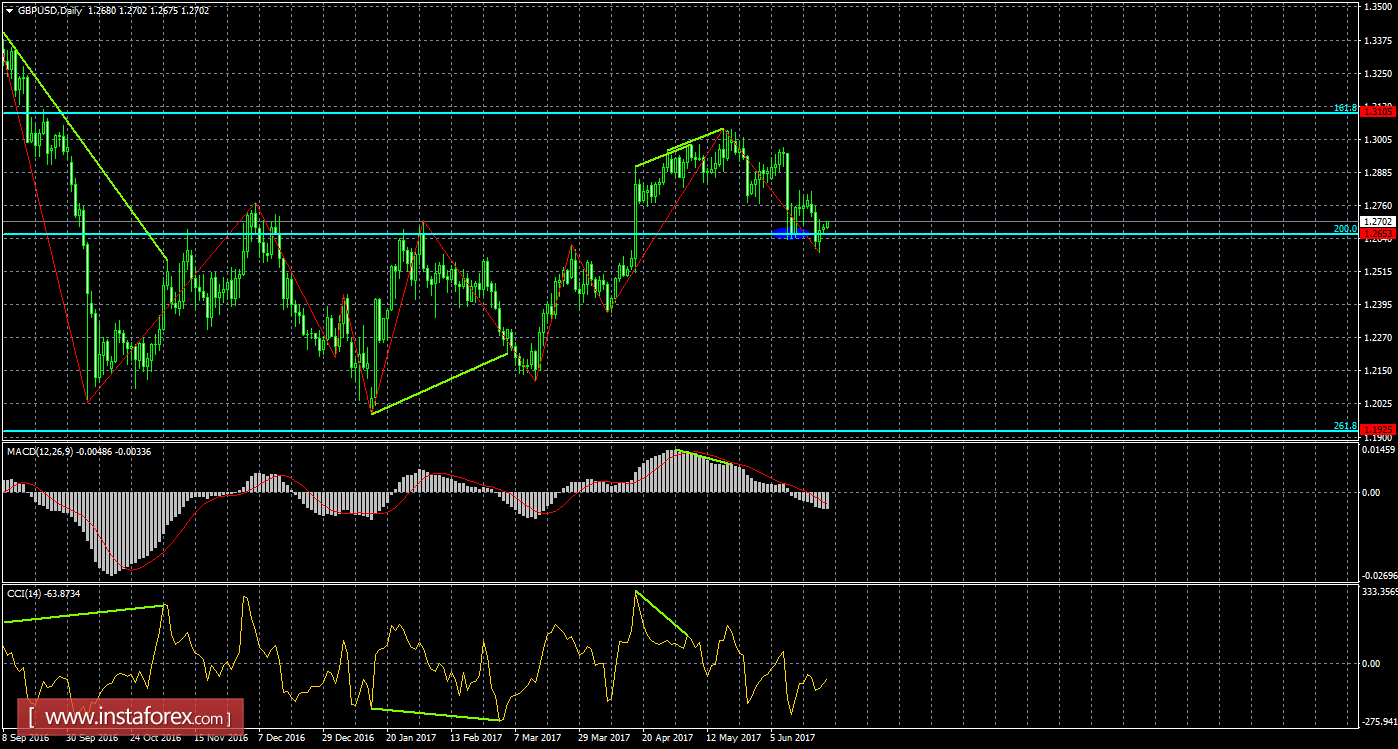Click the 20 Apr 2017 date label
The height and width of the screenshot is (749, 1398).
667,738
